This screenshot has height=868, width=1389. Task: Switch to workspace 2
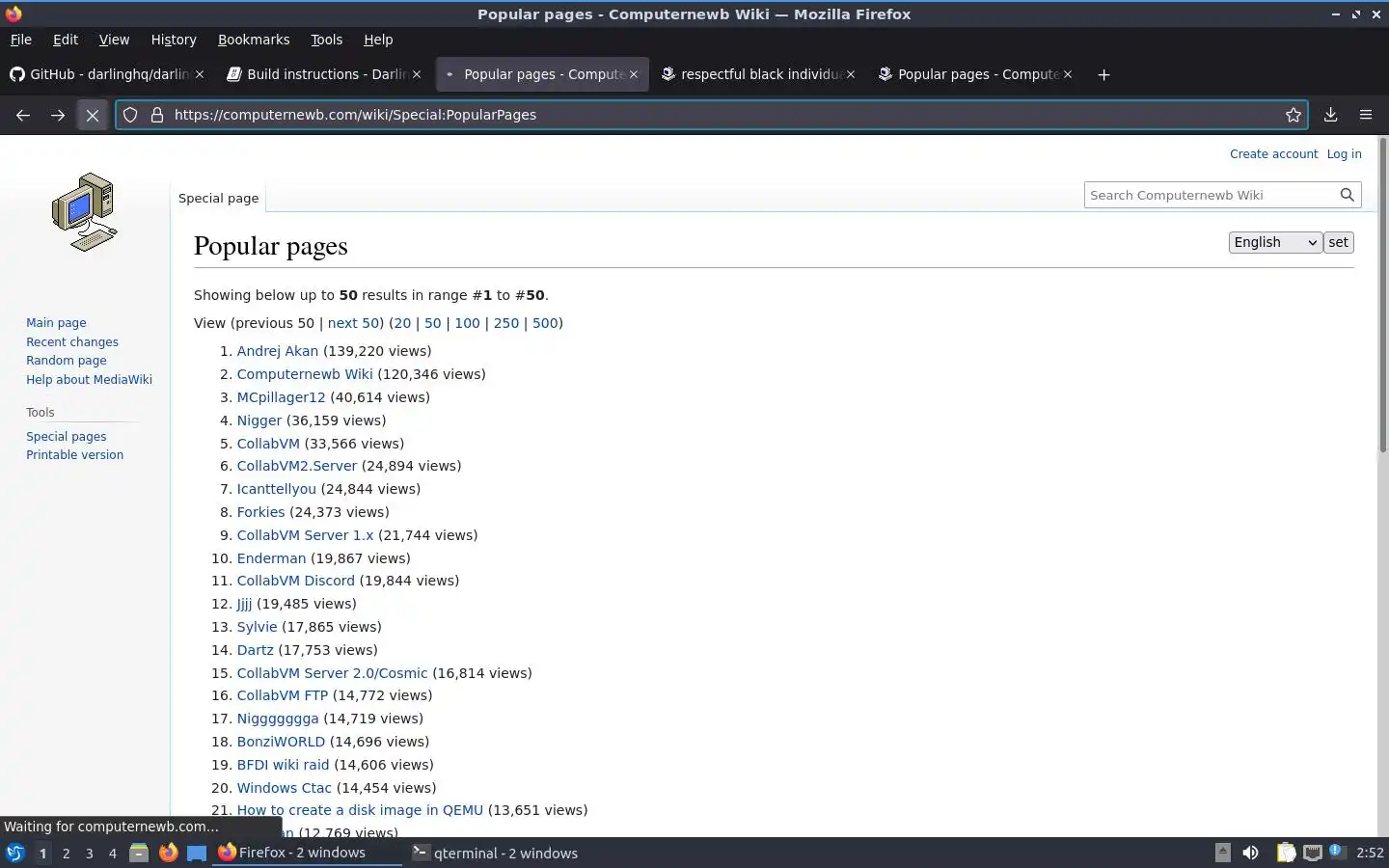pos(66,853)
